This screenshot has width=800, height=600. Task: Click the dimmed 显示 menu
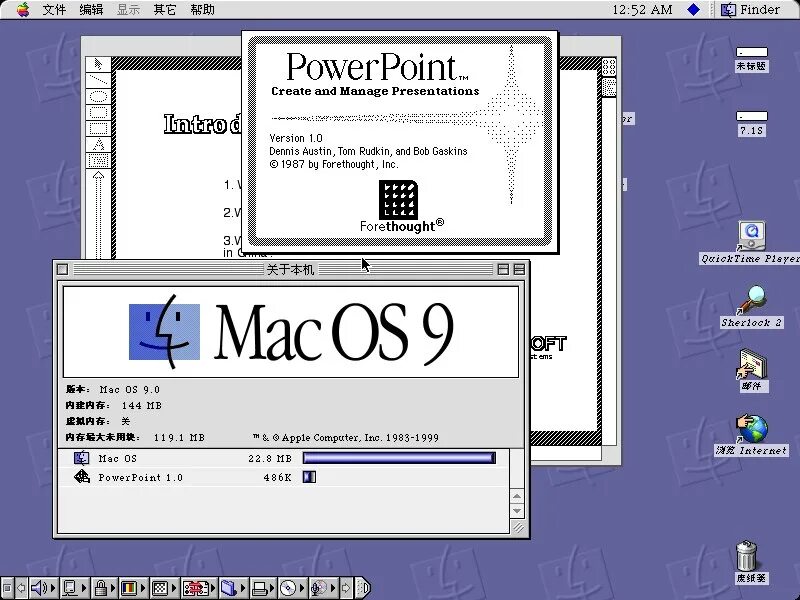pos(128,9)
